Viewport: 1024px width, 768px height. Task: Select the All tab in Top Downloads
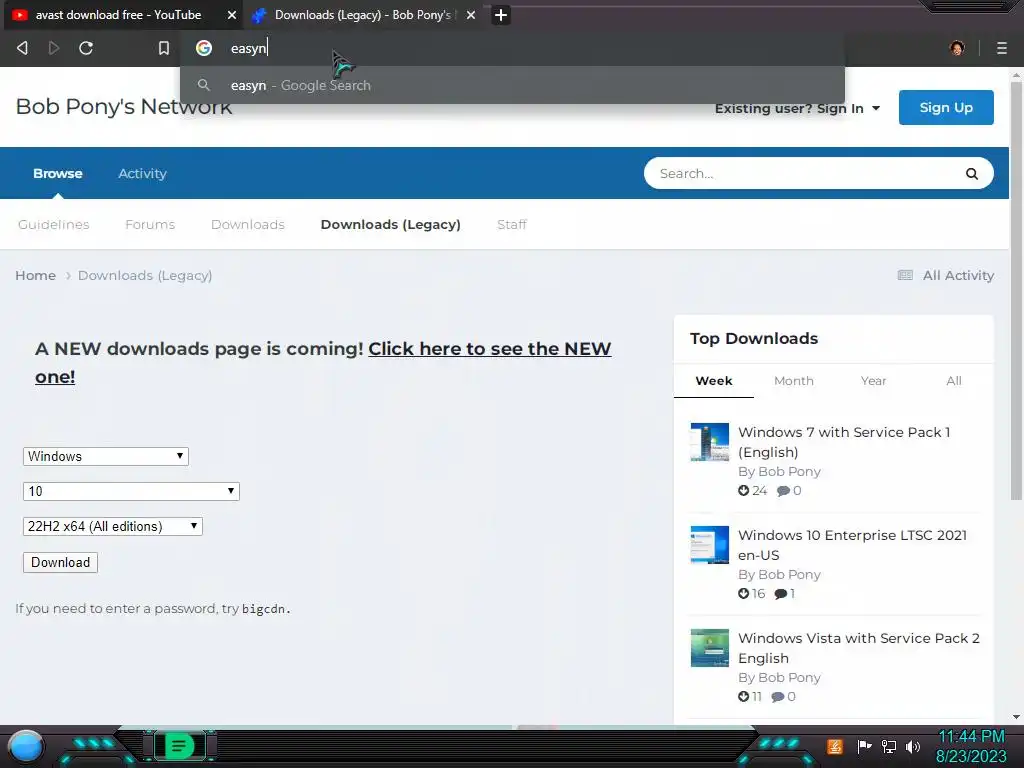953,381
